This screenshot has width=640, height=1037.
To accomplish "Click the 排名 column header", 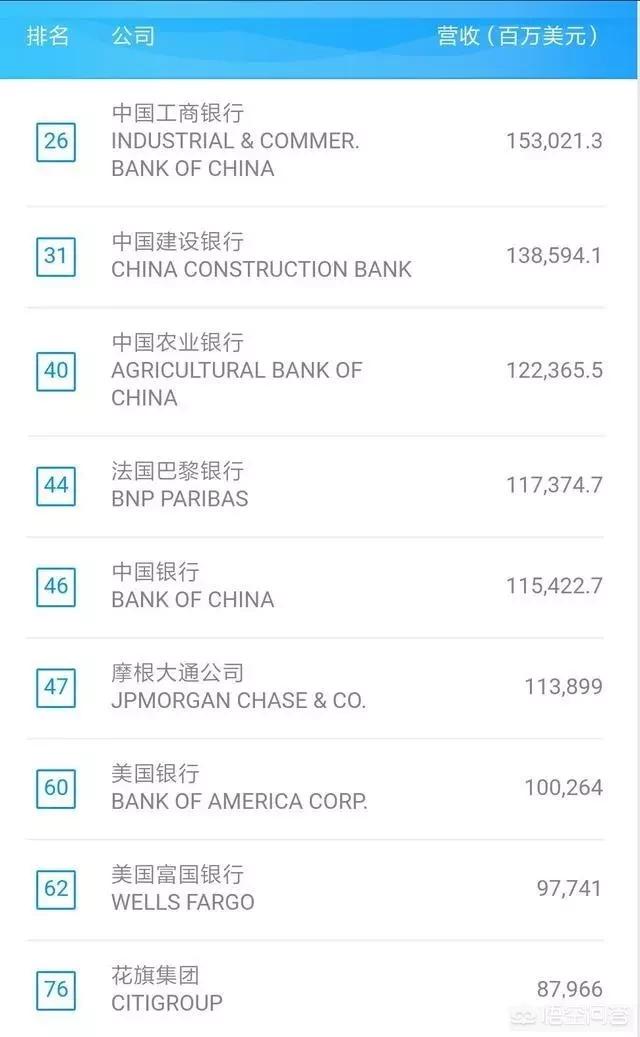I will point(48,37).
